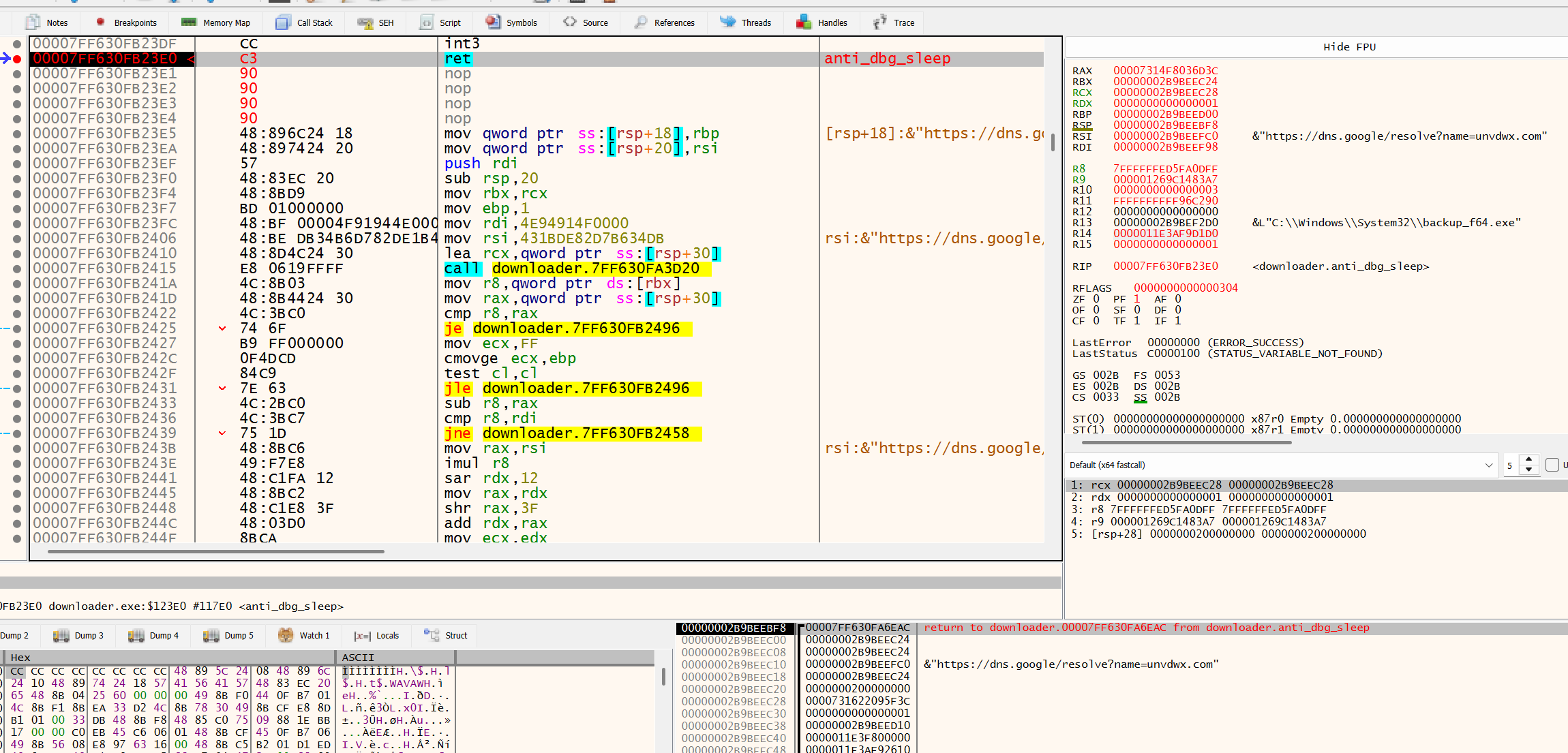This screenshot has height=753, width=1568.
Task: Open the Default (x64 fastcall) calling convention dropdown
Action: tap(1282, 465)
